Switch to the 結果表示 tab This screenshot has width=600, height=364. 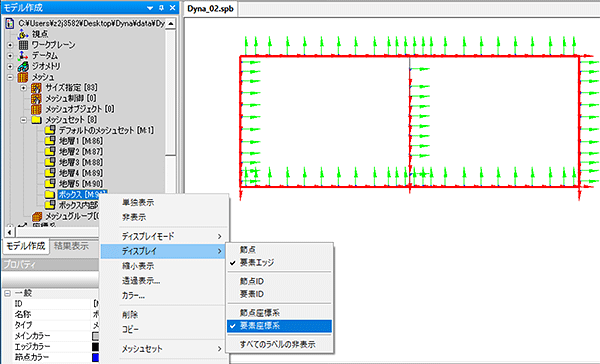click(71, 246)
